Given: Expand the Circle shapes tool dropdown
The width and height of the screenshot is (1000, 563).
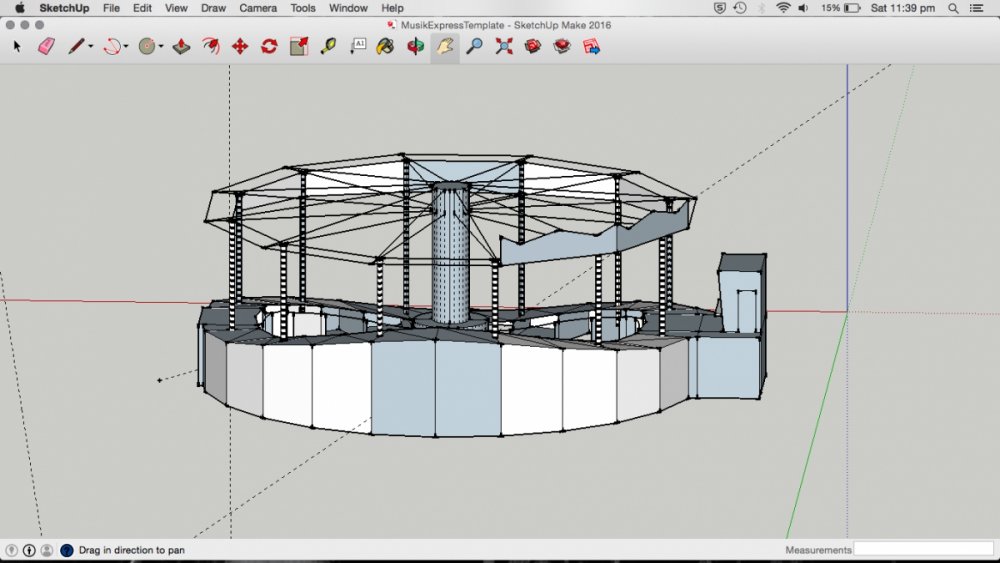Looking at the screenshot, I should tap(161, 47).
